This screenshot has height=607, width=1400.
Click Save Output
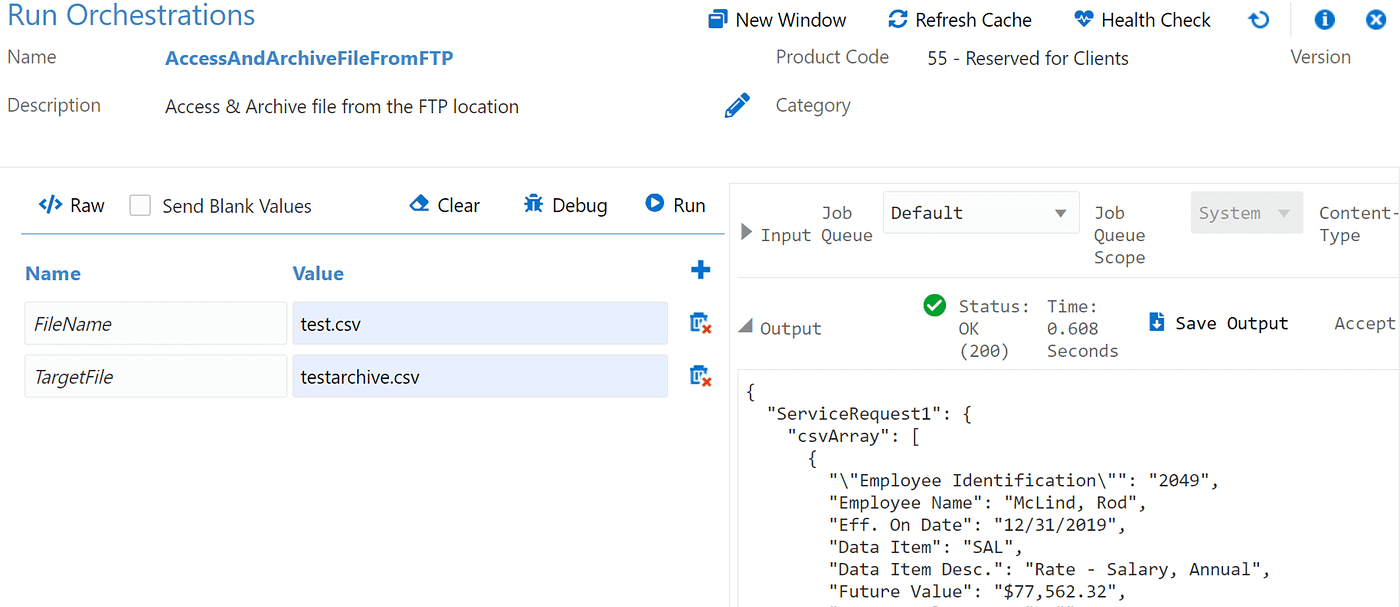pos(1218,323)
